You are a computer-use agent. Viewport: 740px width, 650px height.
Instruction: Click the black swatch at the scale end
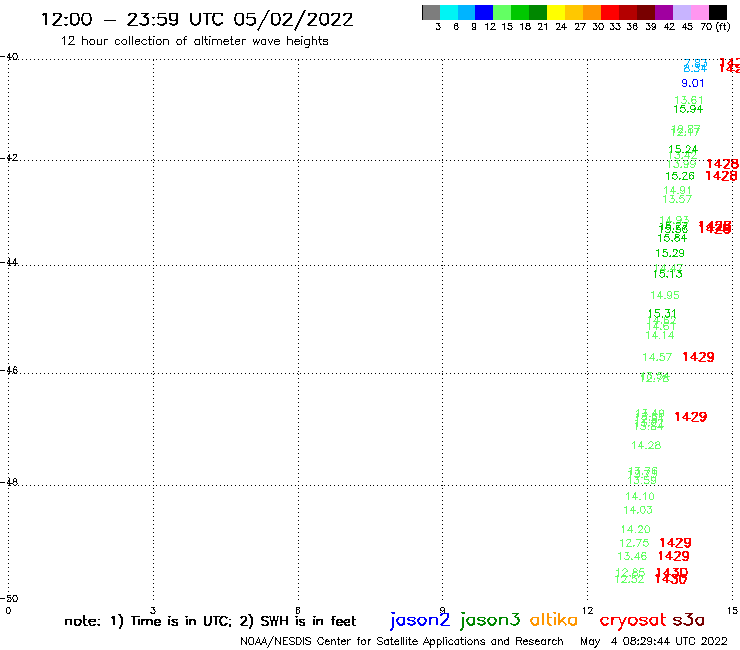[718, 13]
